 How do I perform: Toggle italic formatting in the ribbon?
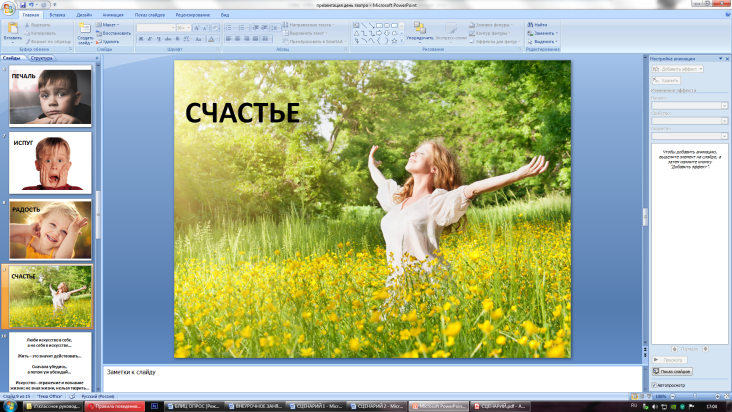pyautogui.click(x=149, y=39)
